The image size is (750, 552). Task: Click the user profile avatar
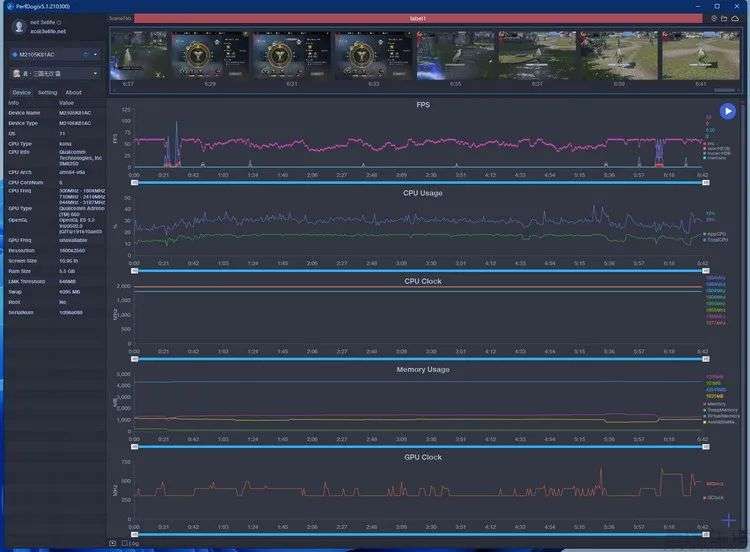tap(15, 26)
